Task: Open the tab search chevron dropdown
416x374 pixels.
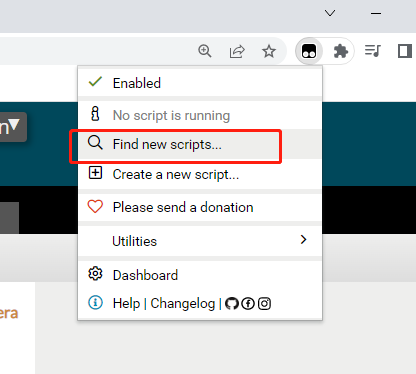Action: pos(330,13)
